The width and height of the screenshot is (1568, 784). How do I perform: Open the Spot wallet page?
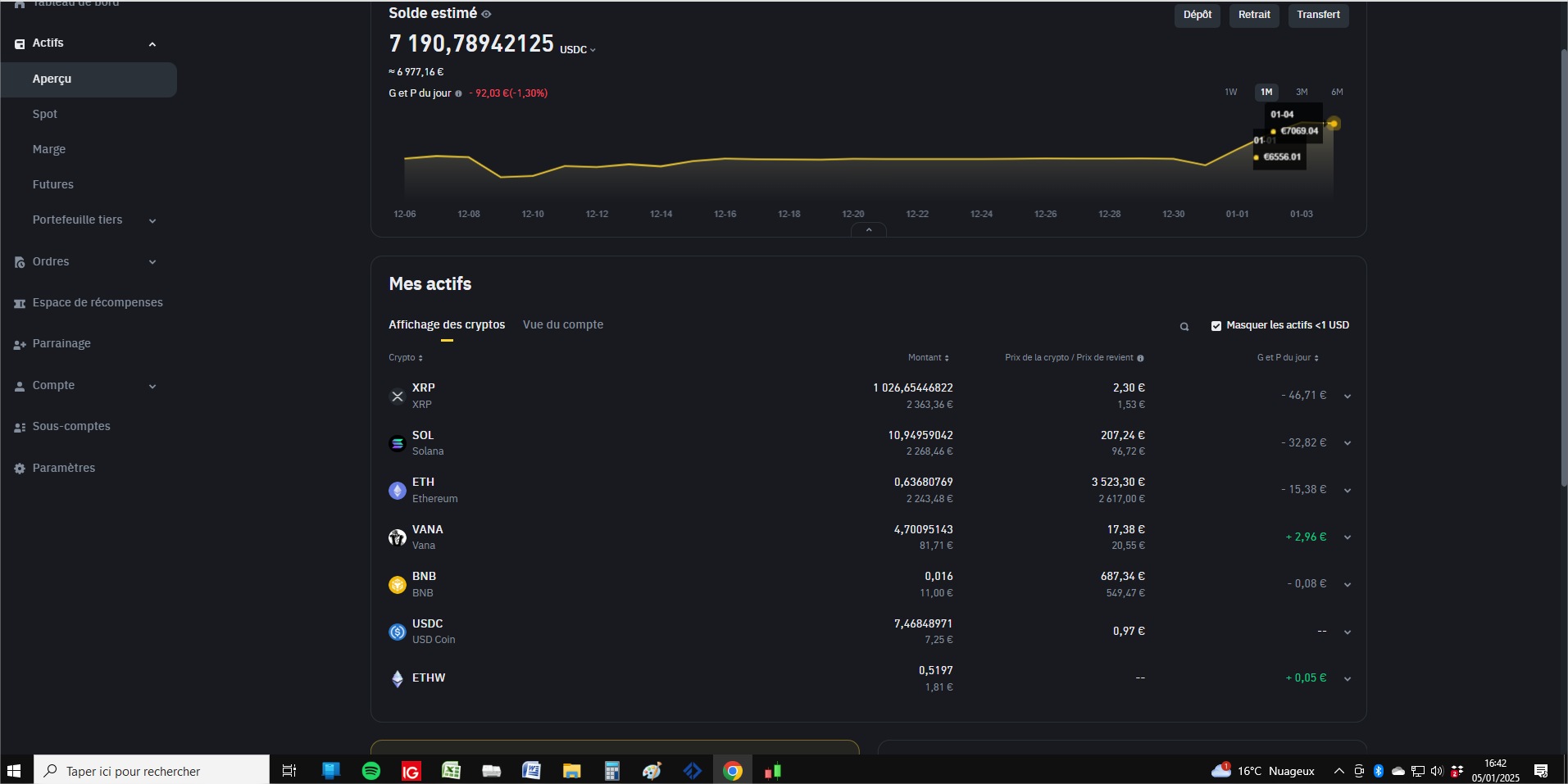(x=45, y=115)
